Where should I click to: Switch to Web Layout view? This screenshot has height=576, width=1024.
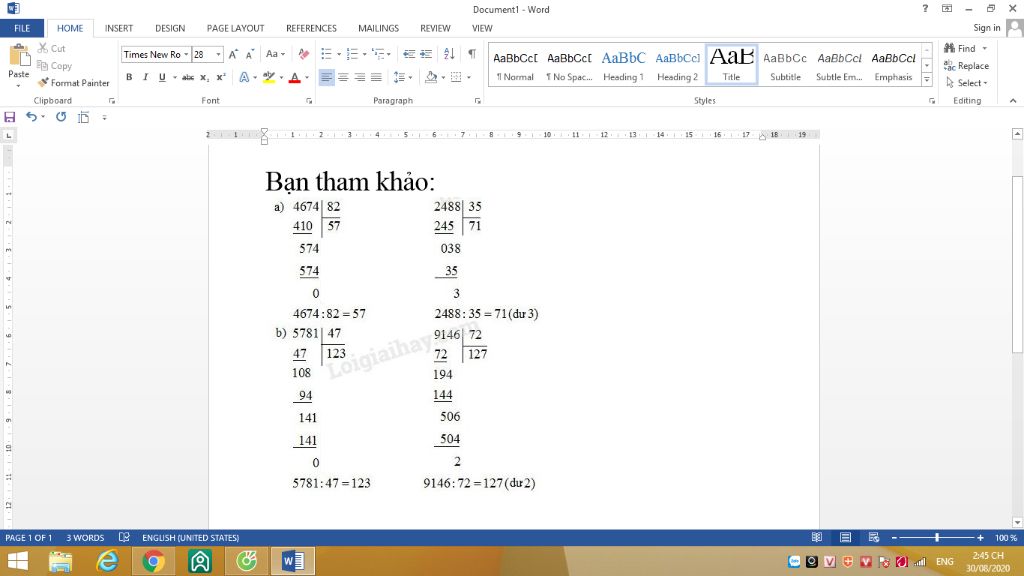coord(874,537)
